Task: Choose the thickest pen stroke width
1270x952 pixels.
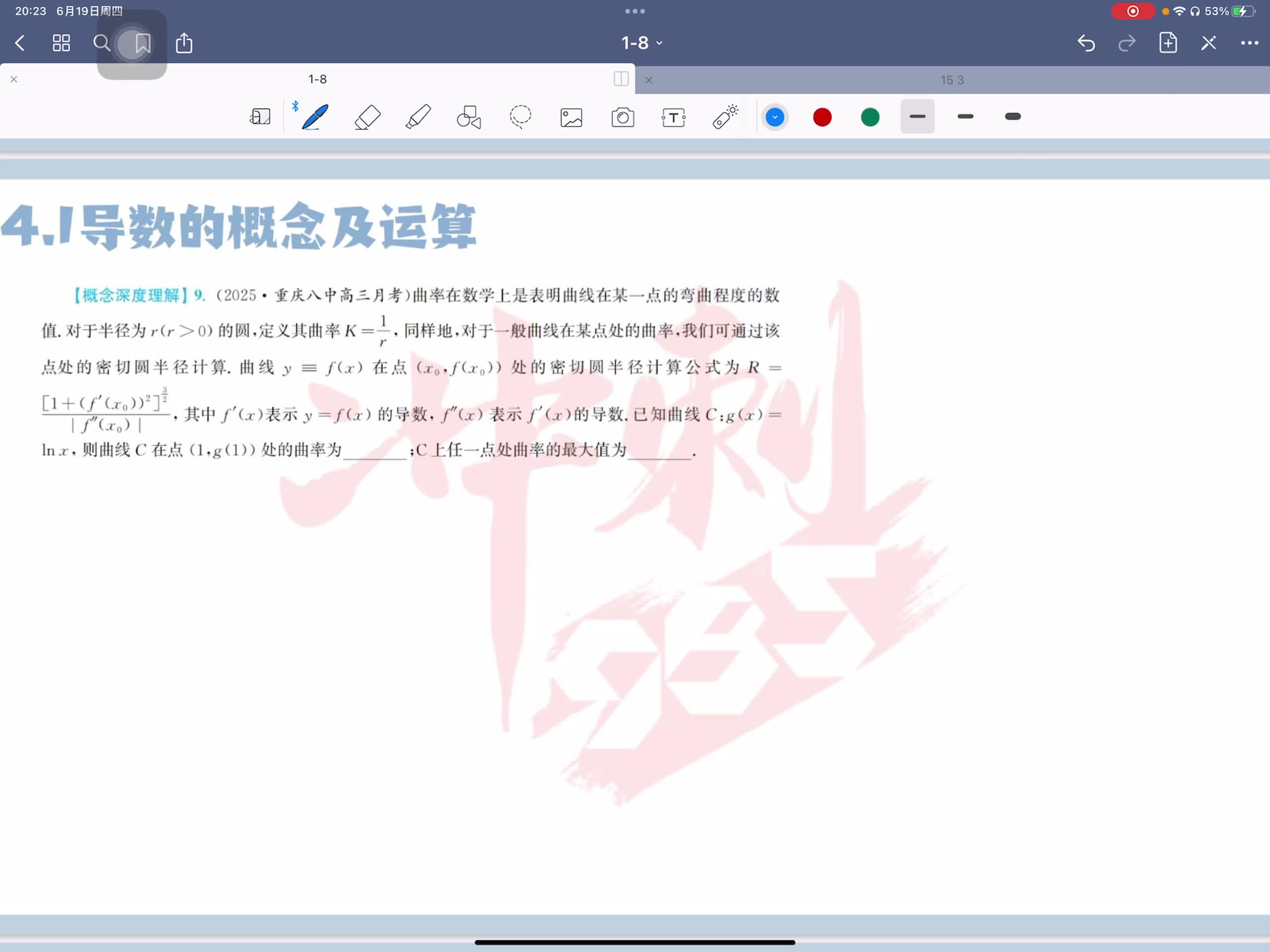Action: 1013,117
